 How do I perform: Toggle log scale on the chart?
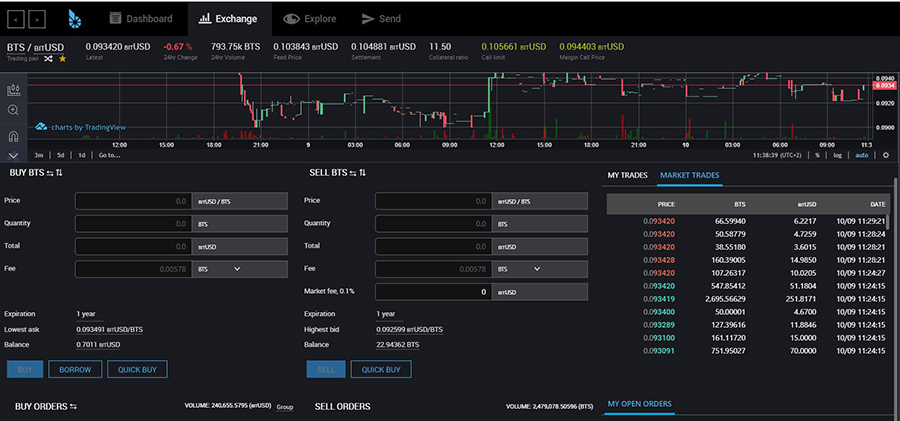[x=837, y=155]
